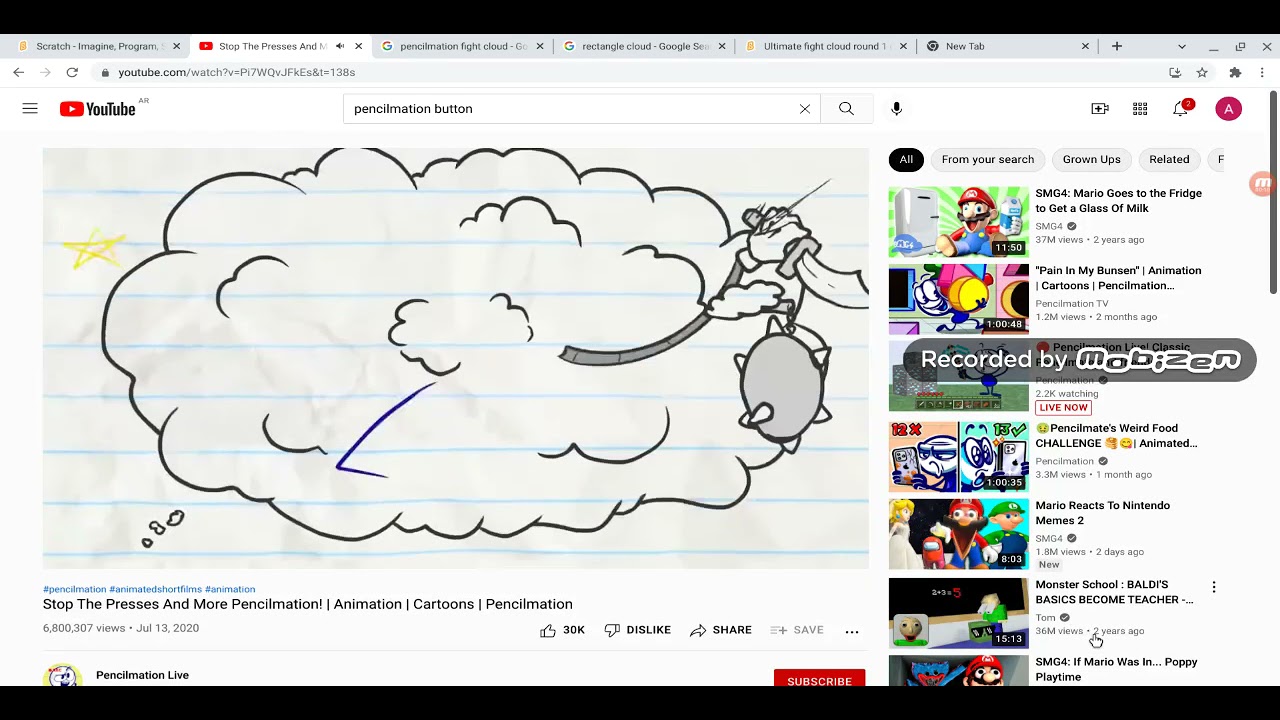Open Pencilmation live stream thumbnail
The image size is (1280, 720).
click(959, 376)
